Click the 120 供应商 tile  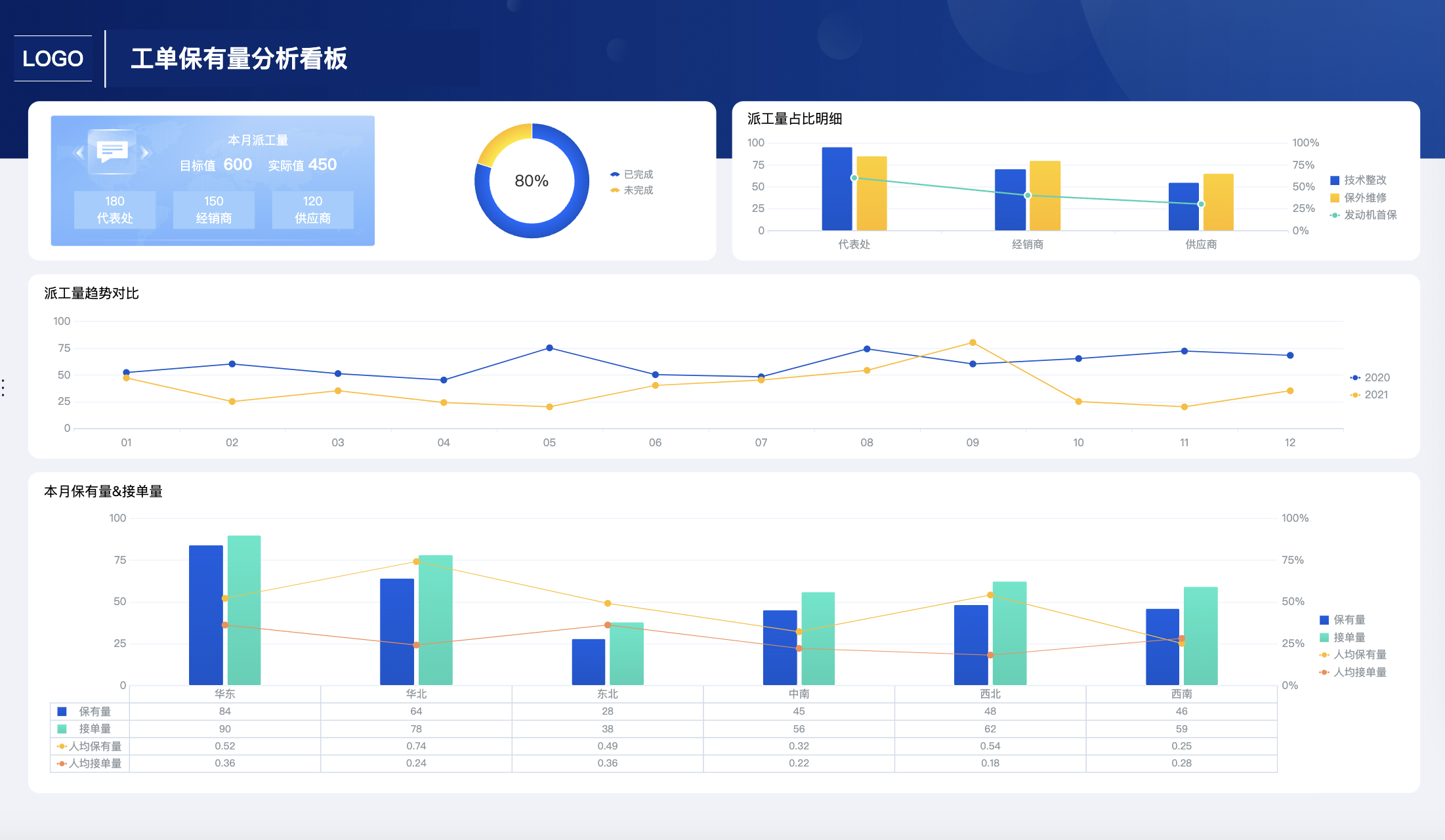click(313, 210)
